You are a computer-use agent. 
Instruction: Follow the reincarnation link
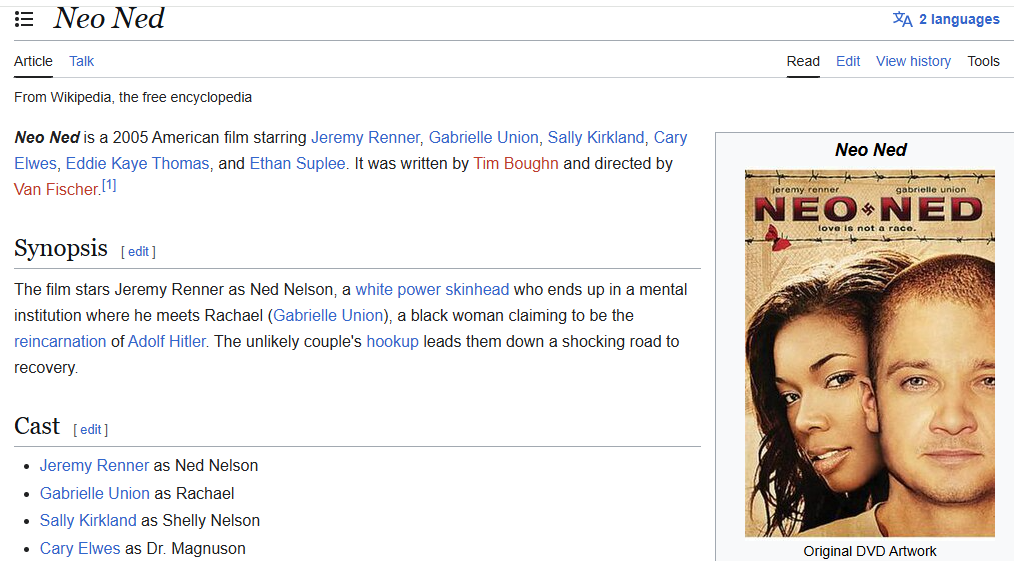click(60, 341)
